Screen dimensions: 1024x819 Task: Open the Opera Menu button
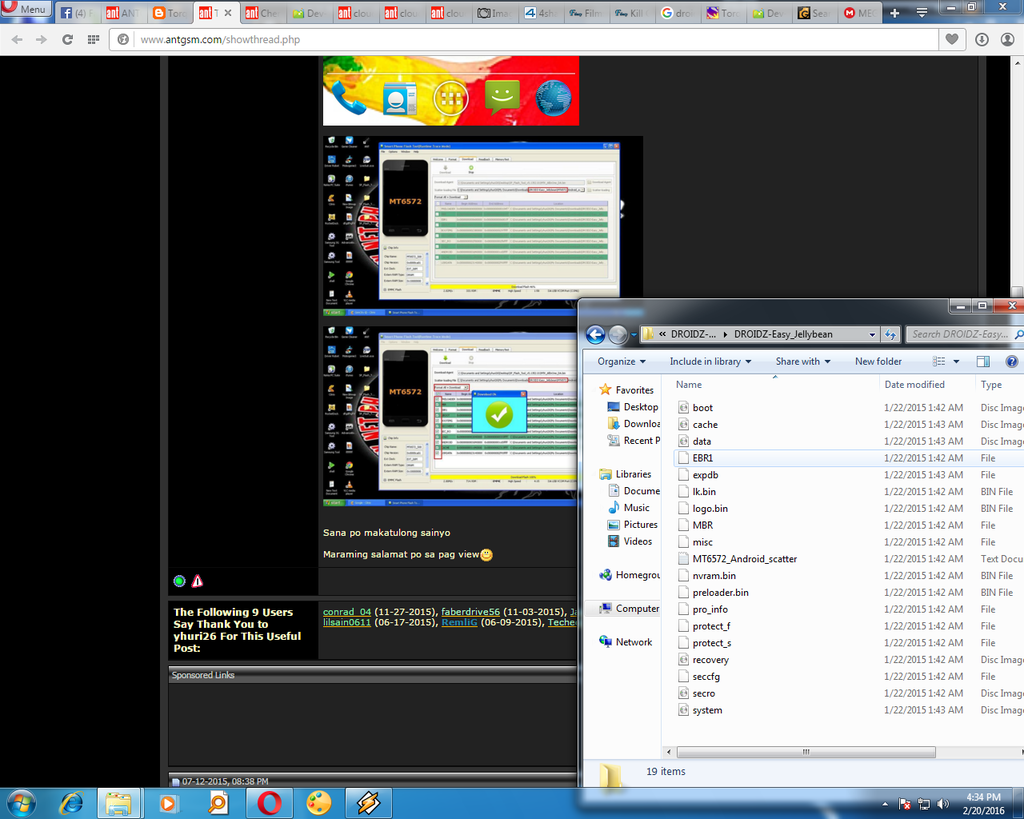click(26, 9)
